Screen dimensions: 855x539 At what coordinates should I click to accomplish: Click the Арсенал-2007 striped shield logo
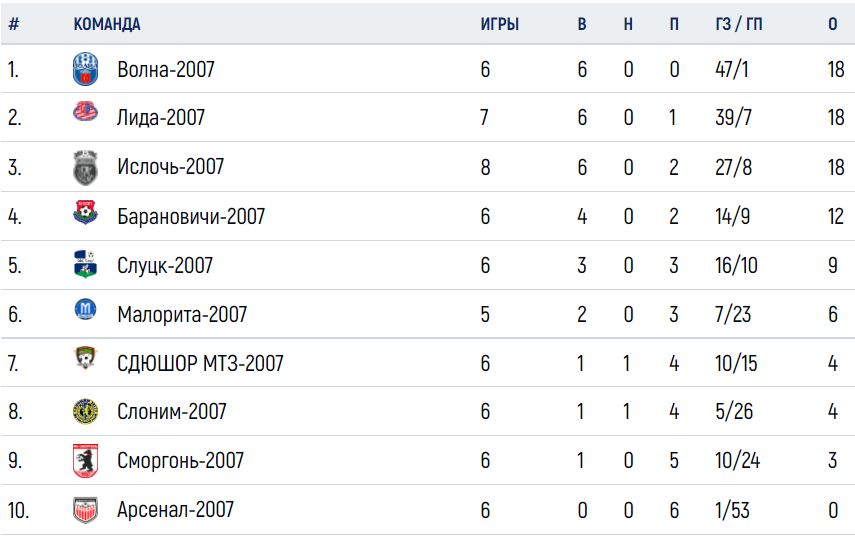tap(86, 510)
